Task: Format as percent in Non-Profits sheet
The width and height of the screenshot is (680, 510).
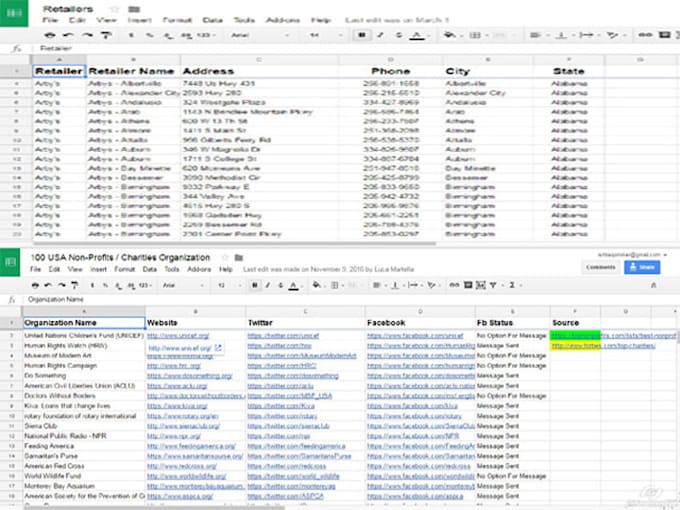Action: (x=105, y=285)
